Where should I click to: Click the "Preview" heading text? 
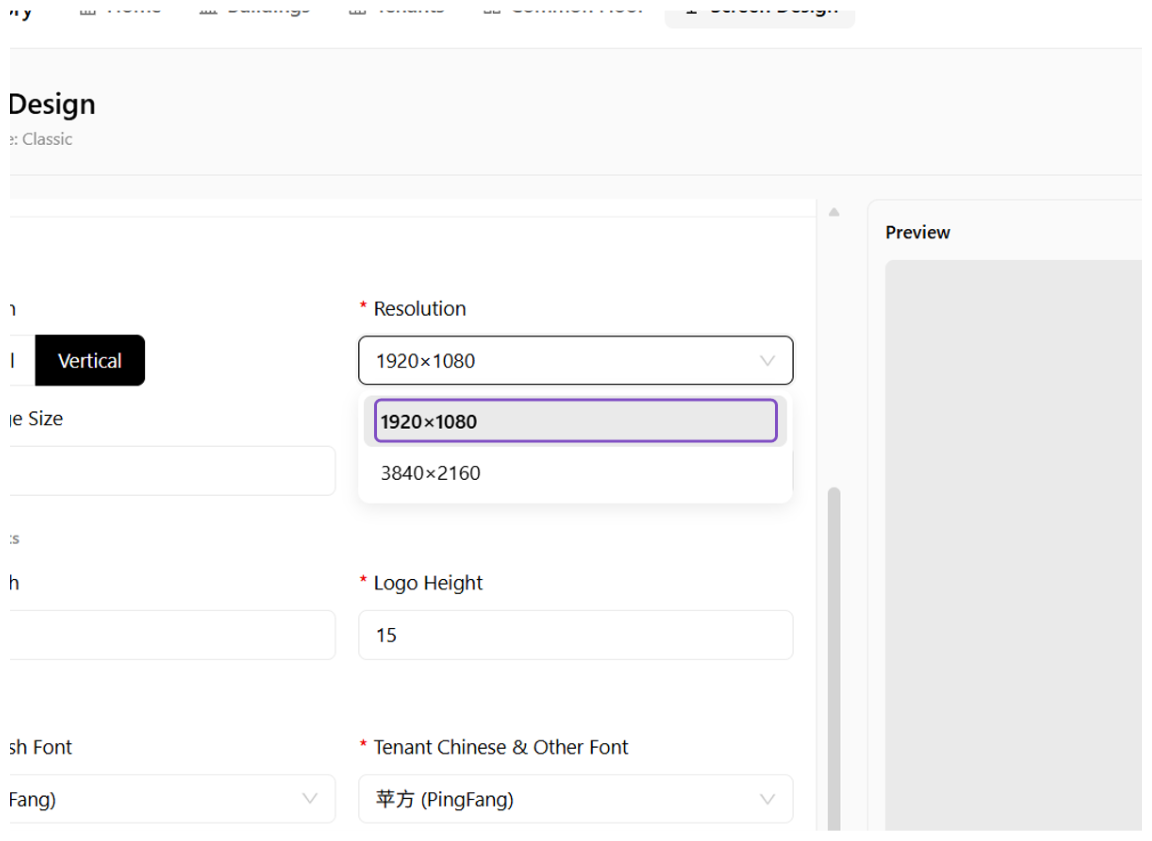tap(918, 233)
